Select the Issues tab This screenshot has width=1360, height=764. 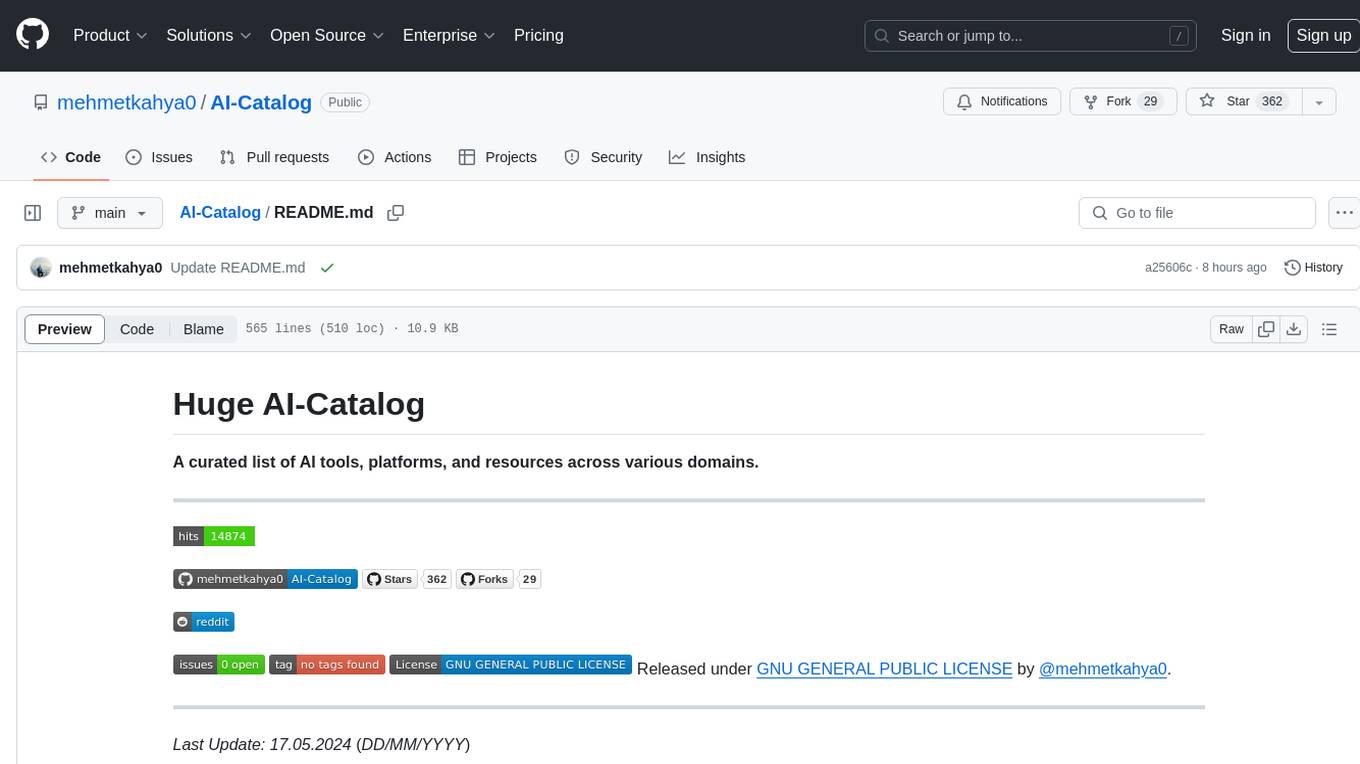tap(159, 157)
